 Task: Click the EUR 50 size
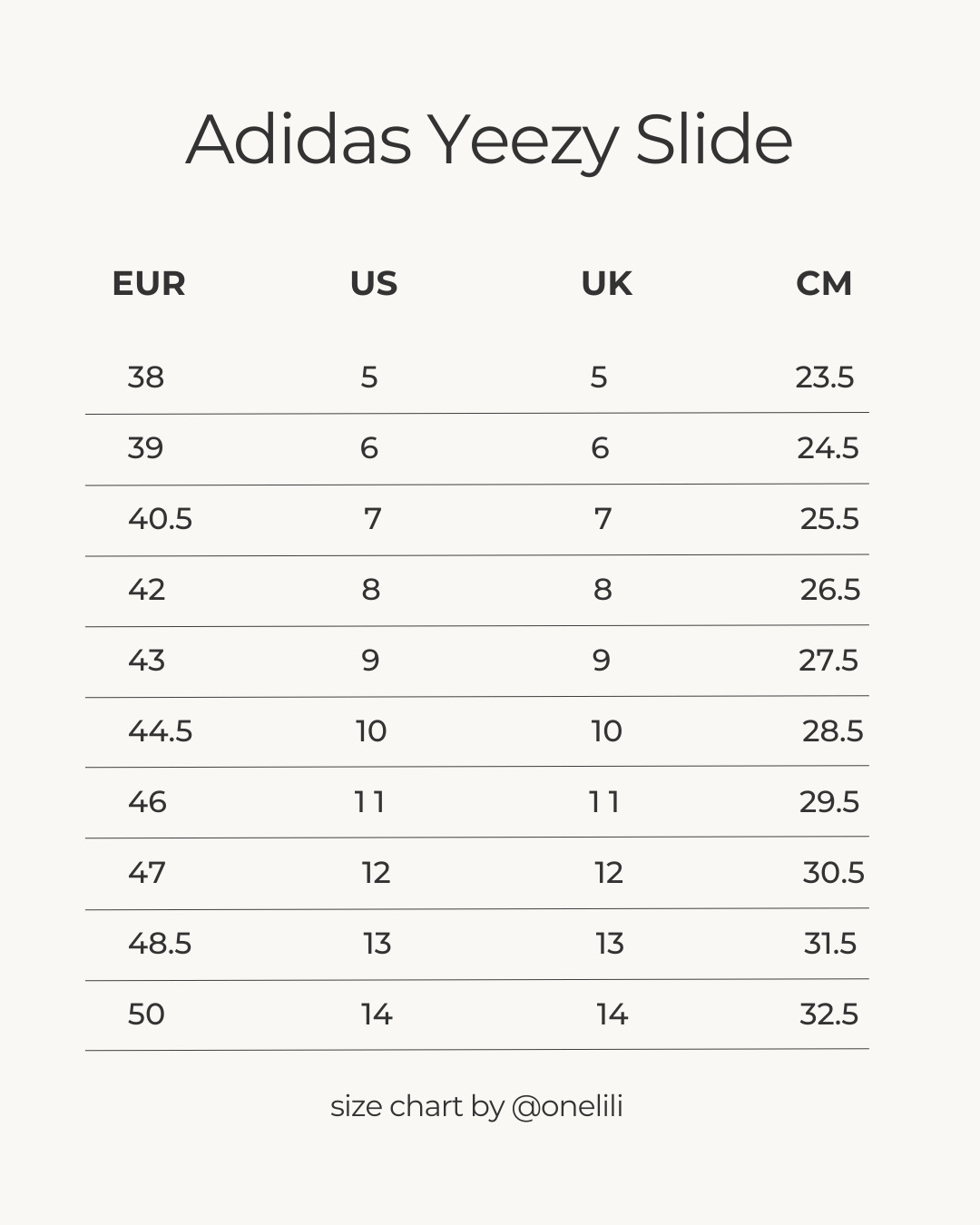146,1014
